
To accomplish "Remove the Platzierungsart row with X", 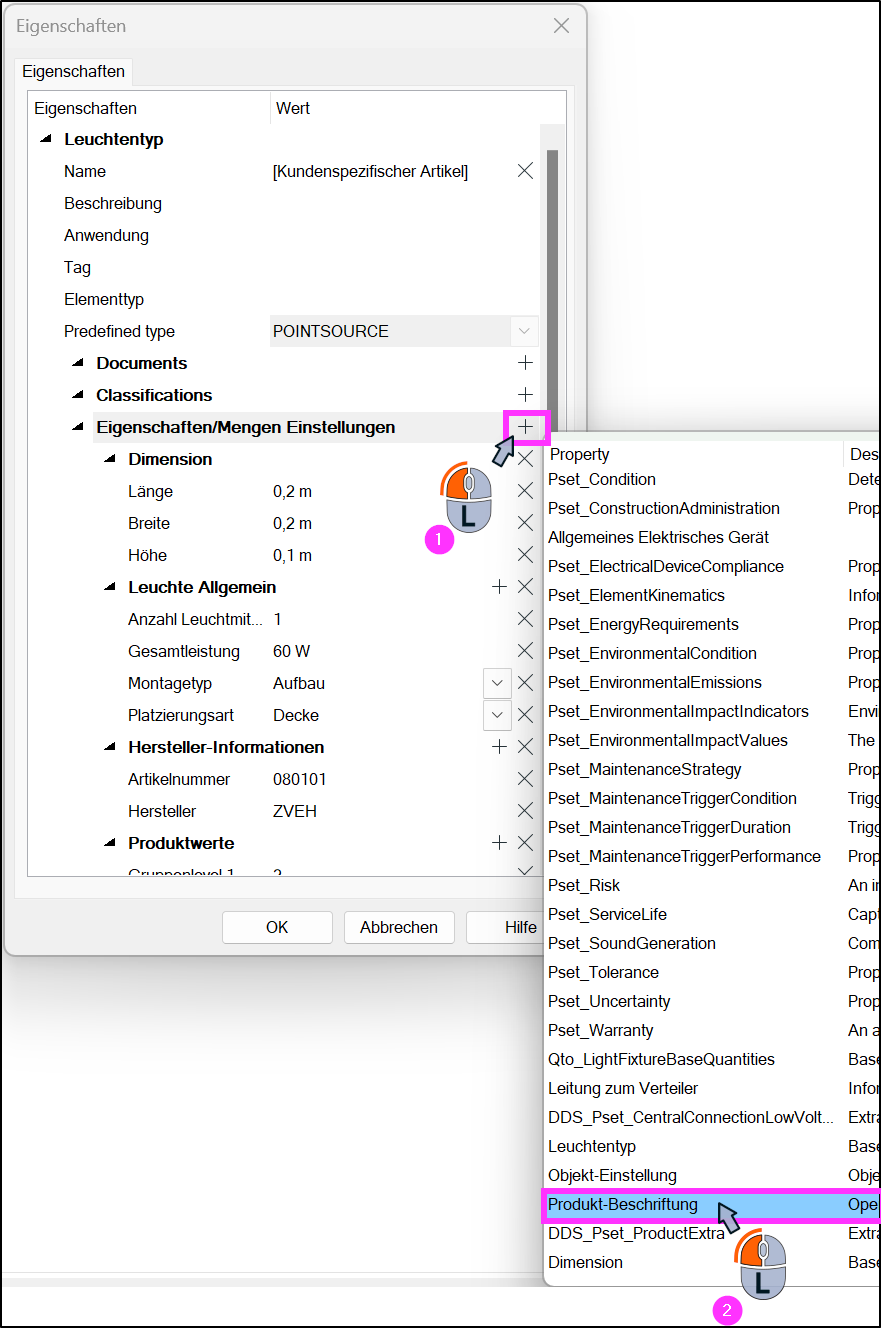I will pos(525,715).
